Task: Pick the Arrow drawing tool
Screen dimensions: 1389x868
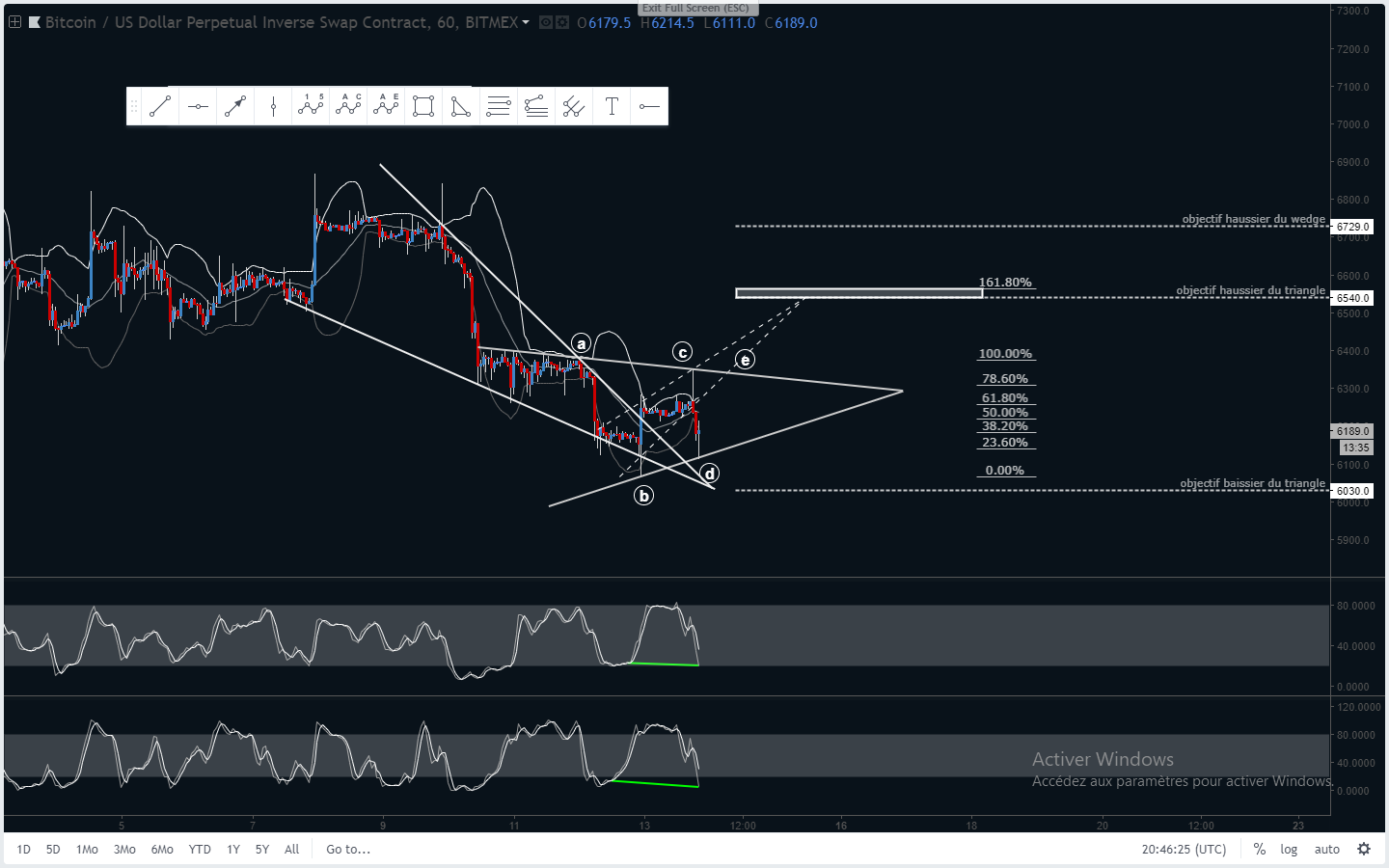Action: 235,106
